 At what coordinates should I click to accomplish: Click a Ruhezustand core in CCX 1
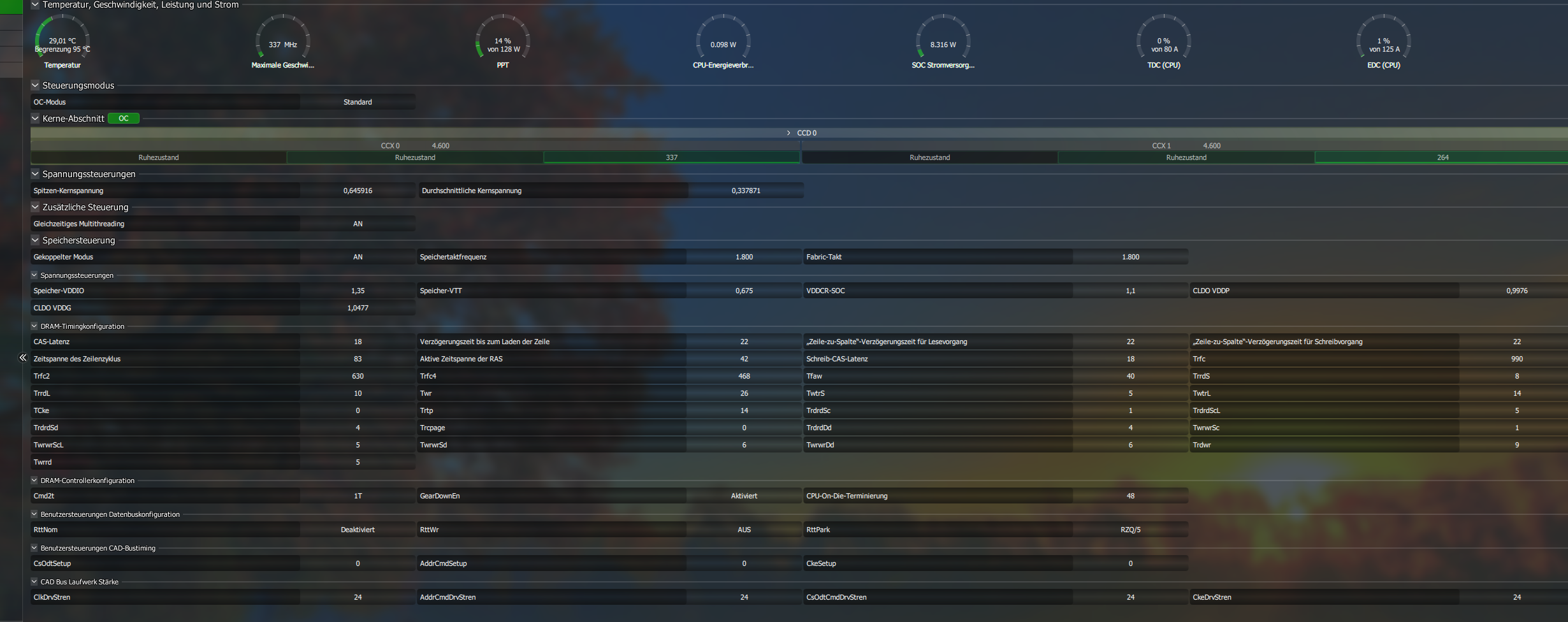coord(930,157)
